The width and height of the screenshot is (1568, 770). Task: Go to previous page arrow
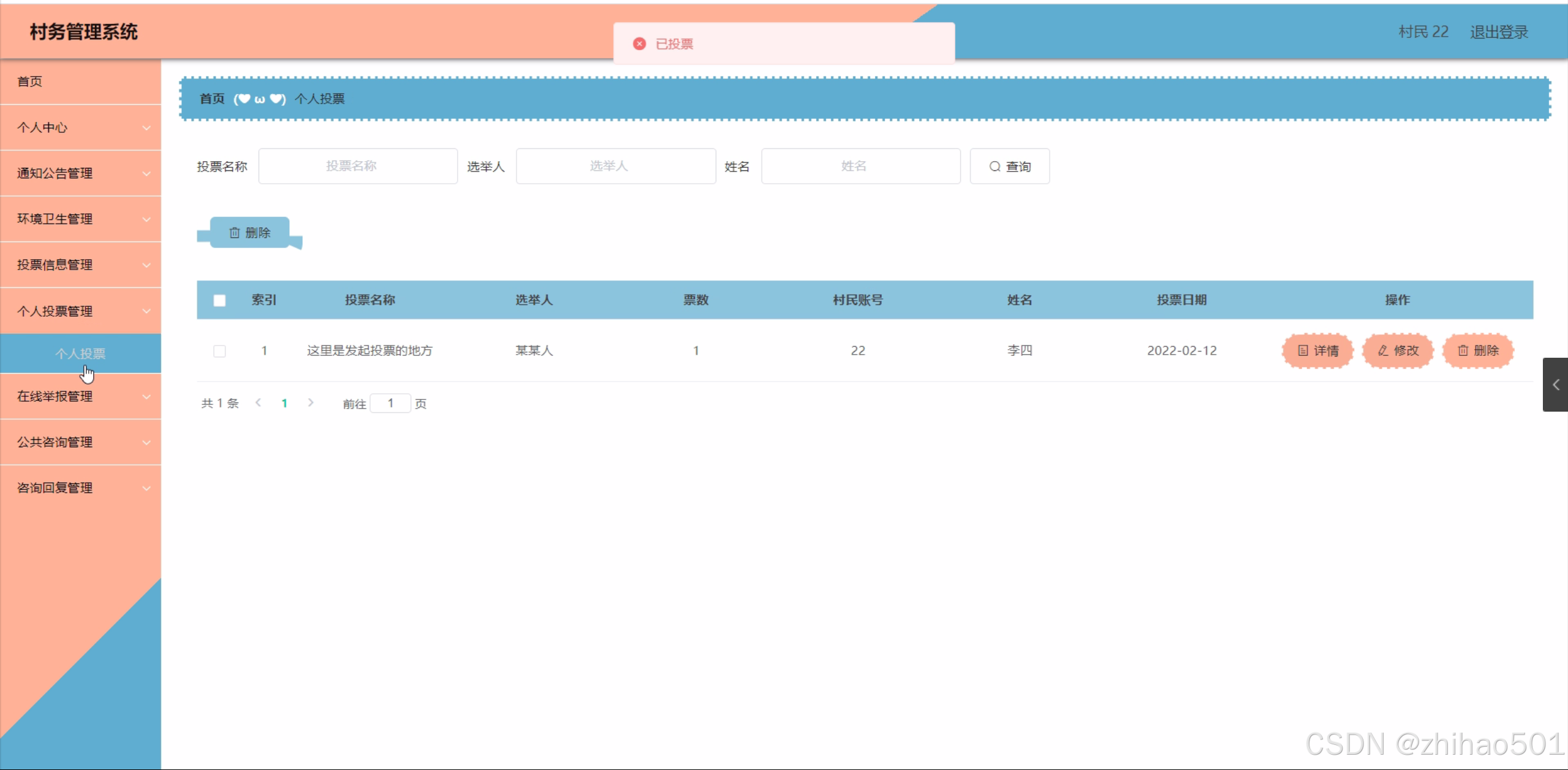point(259,402)
